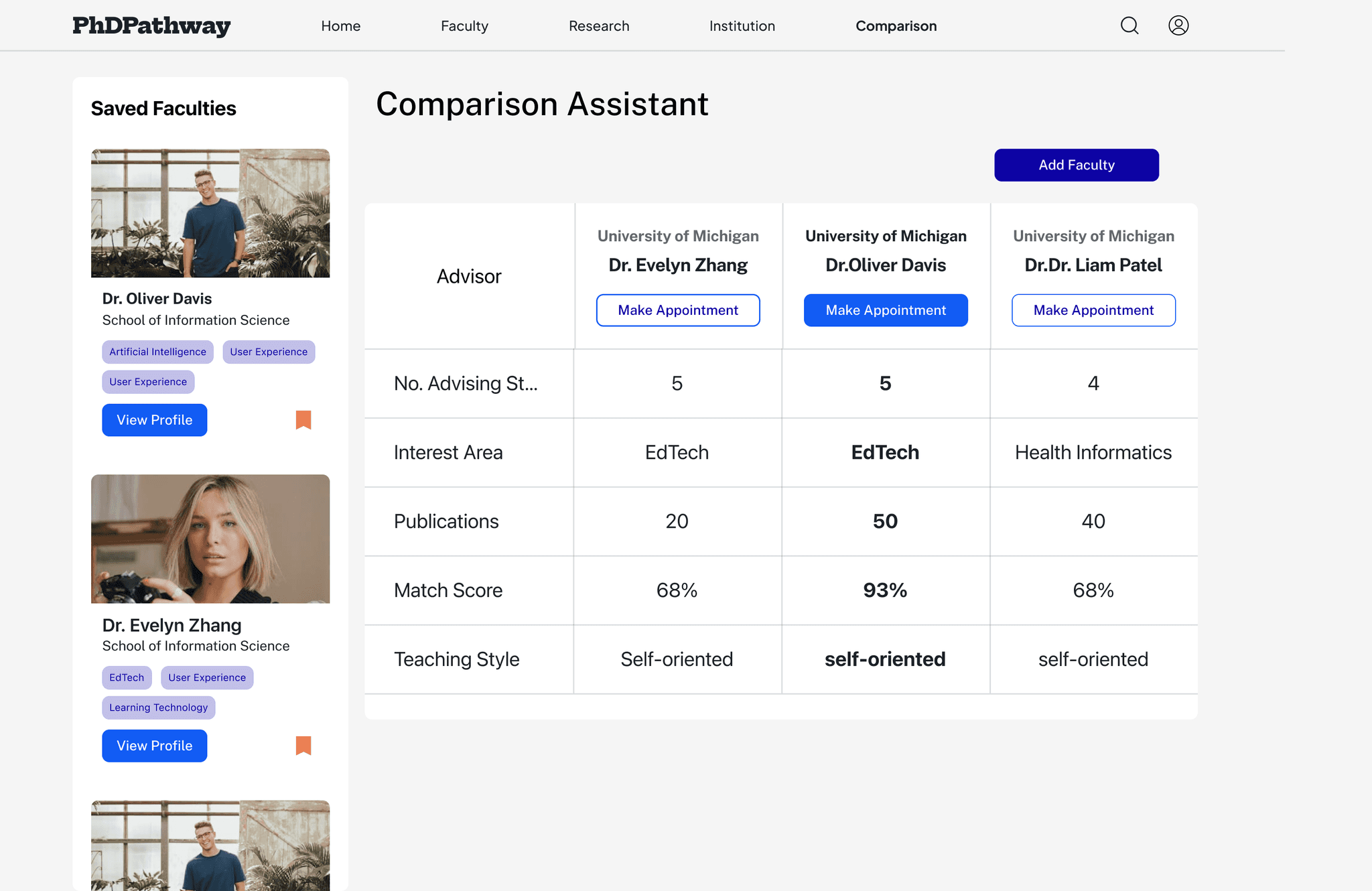The image size is (1372, 891).
Task: Click the Artificial Intelligence tag
Action: [x=157, y=352]
